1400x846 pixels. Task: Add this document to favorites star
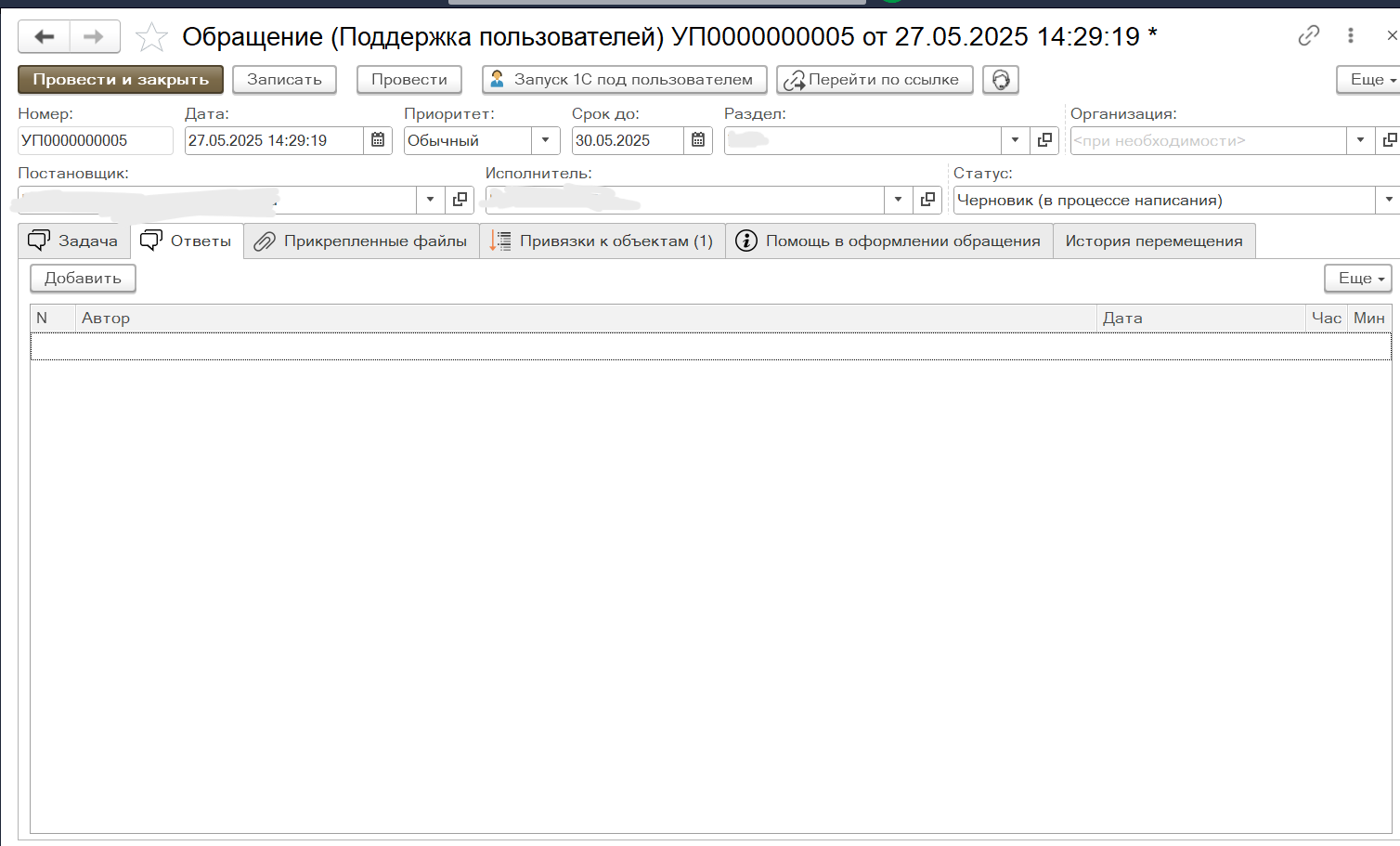click(x=151, y=37)
